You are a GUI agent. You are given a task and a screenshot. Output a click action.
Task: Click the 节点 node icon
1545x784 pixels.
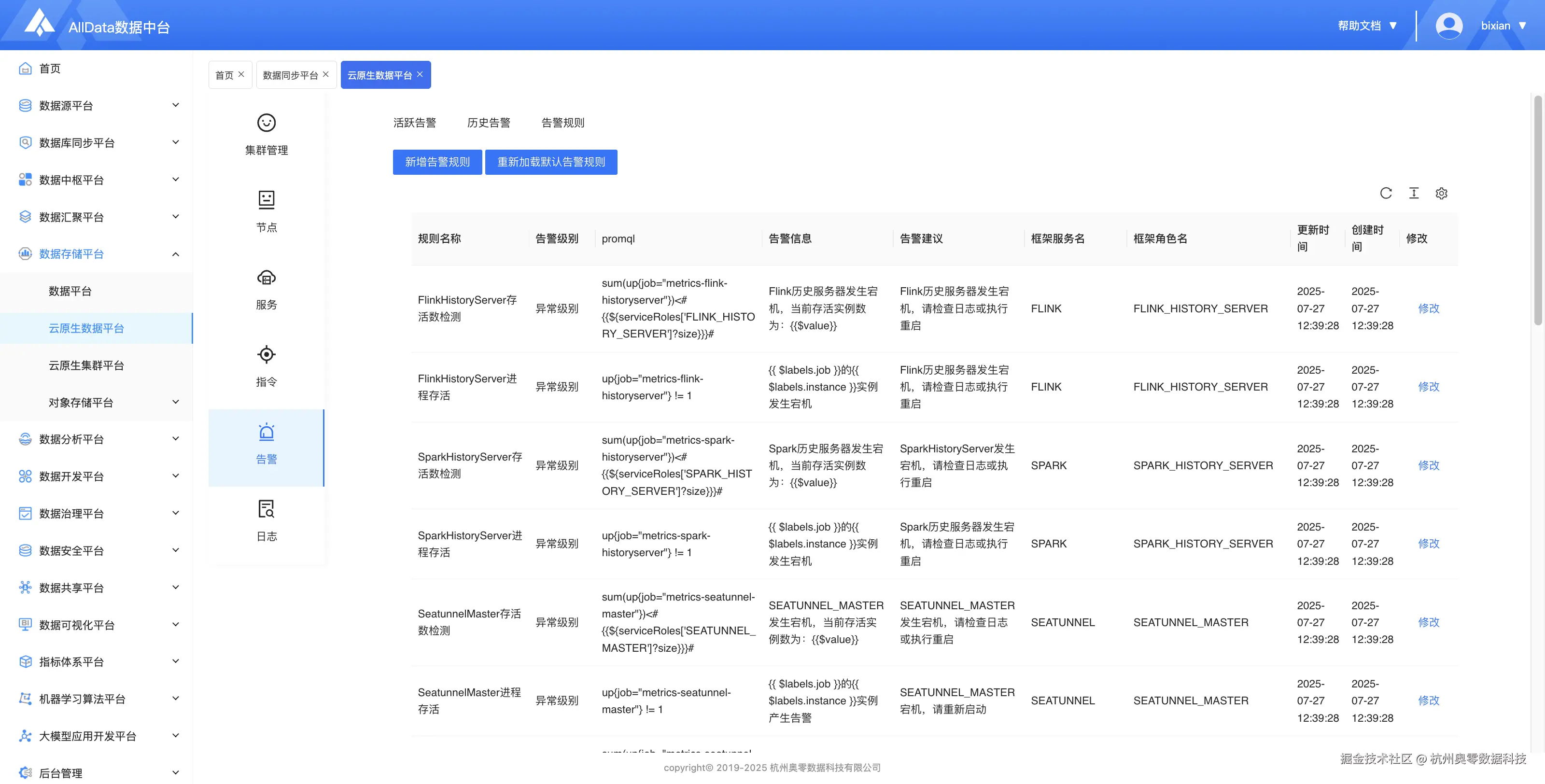click(267, 200)
